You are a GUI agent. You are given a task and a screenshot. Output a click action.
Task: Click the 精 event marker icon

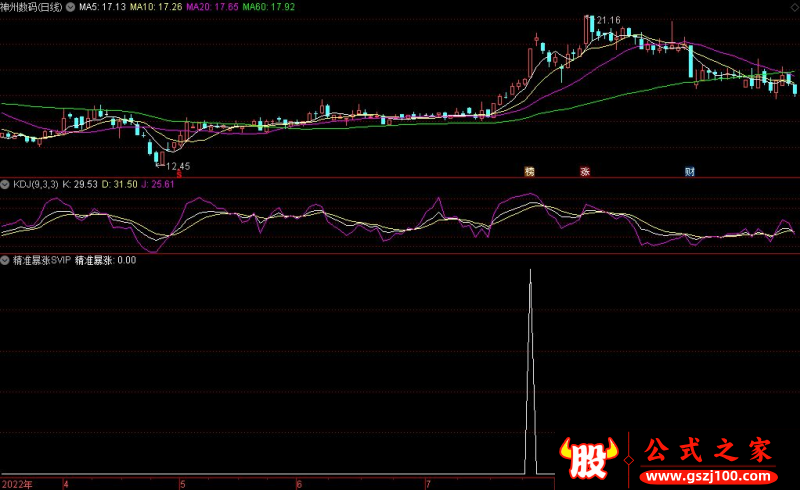(x=530, y=171)
